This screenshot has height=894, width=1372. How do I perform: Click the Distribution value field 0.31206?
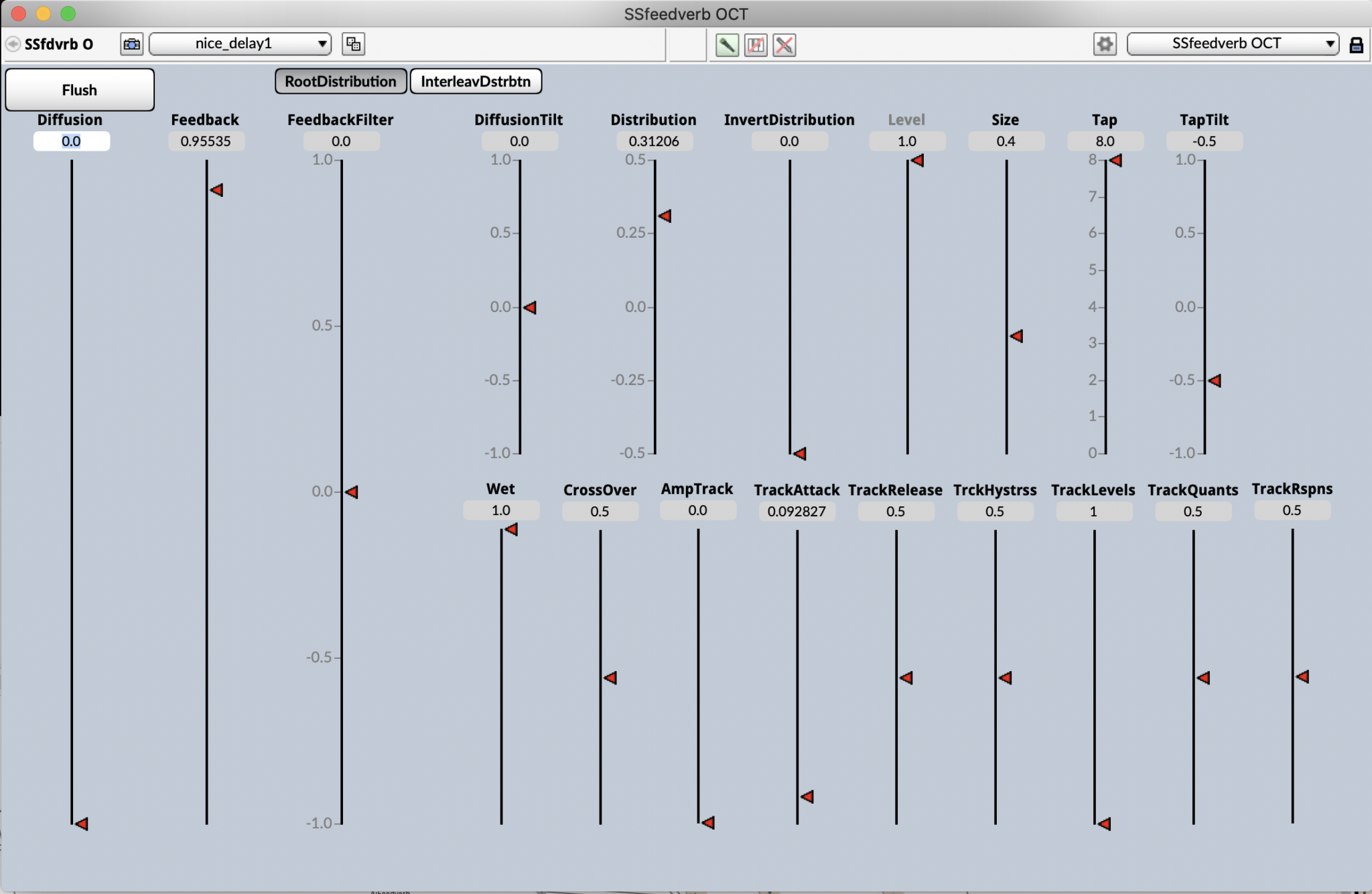click(x=654, y=141)
